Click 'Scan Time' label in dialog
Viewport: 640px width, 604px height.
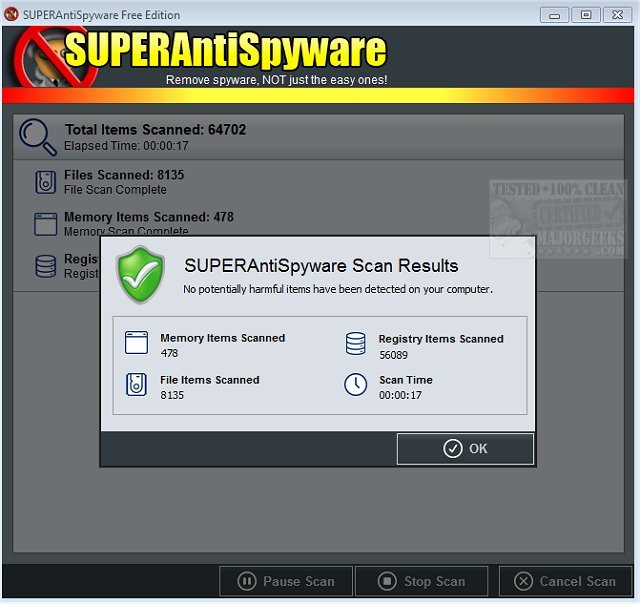pos(406,380)
